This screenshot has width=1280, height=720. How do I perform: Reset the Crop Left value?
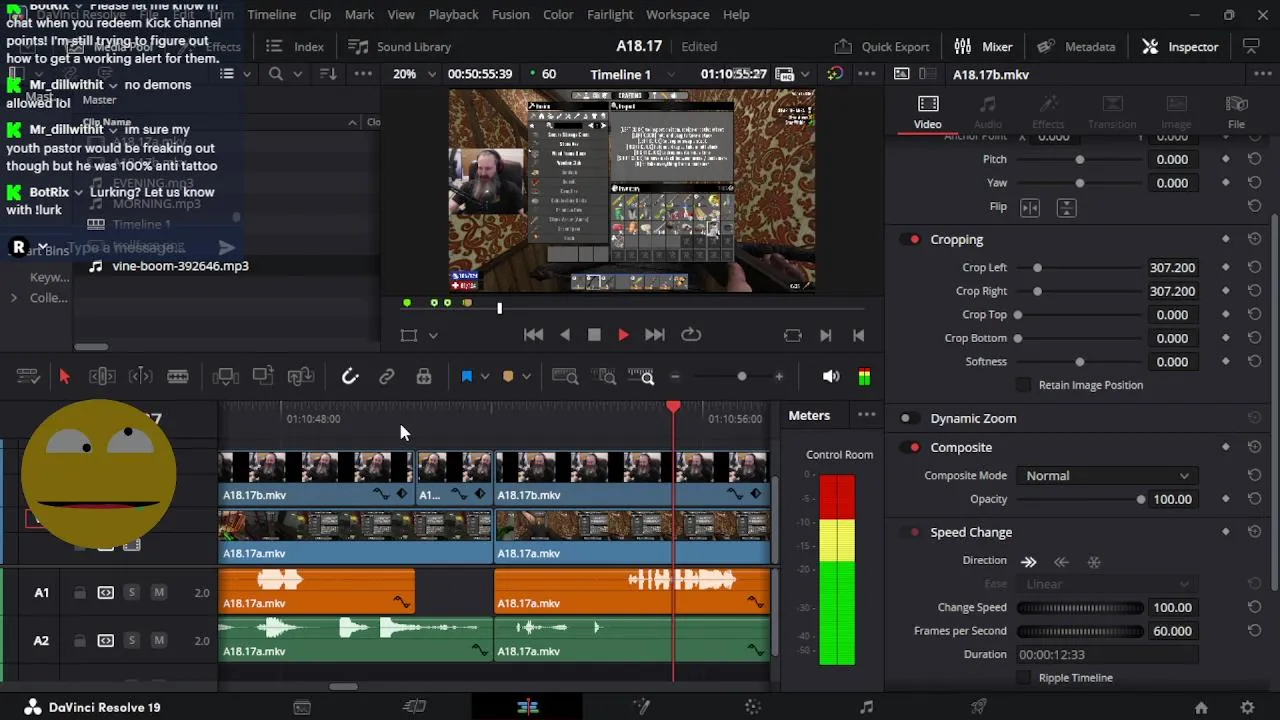(x=1254, y=268)
